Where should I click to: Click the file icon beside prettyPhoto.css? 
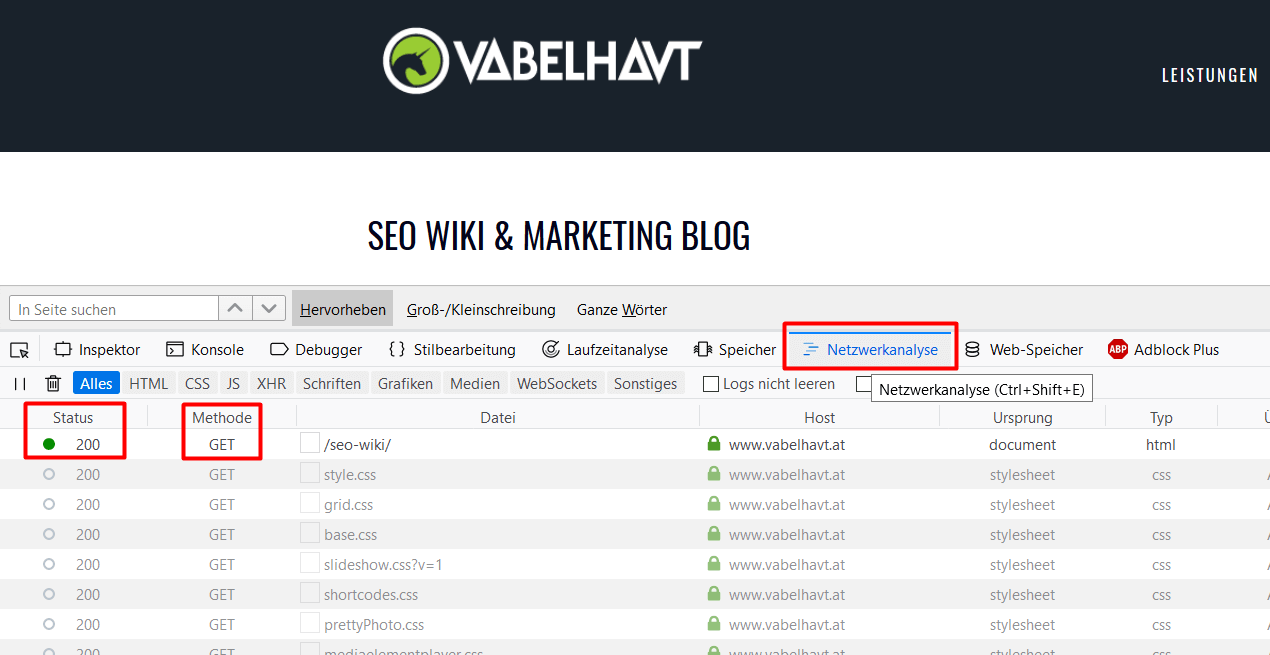coord(310,623)
